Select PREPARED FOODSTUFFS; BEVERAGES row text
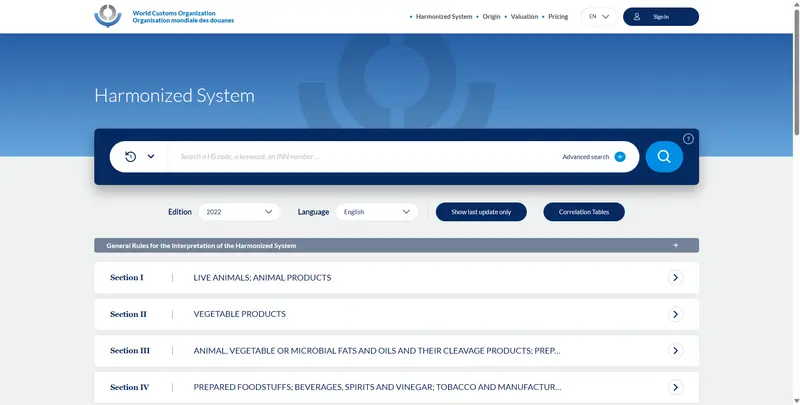Screen dimensions: 800x405 tap(377, 387)
